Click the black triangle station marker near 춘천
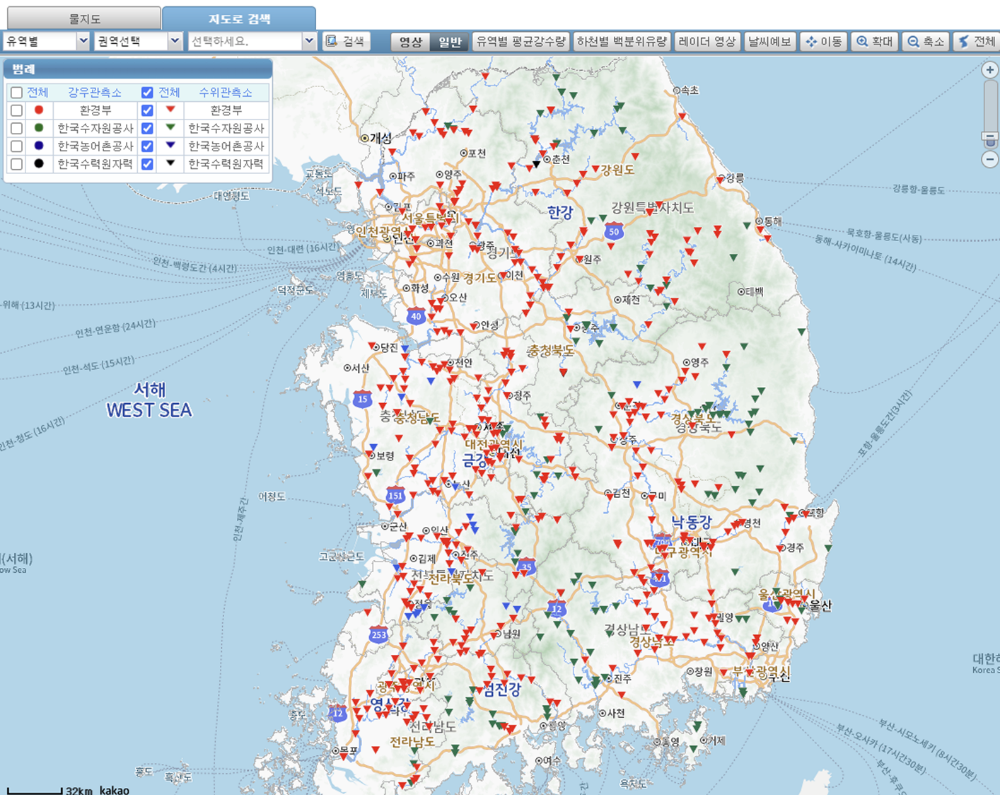1000x795 pixels. coord(536,164)
